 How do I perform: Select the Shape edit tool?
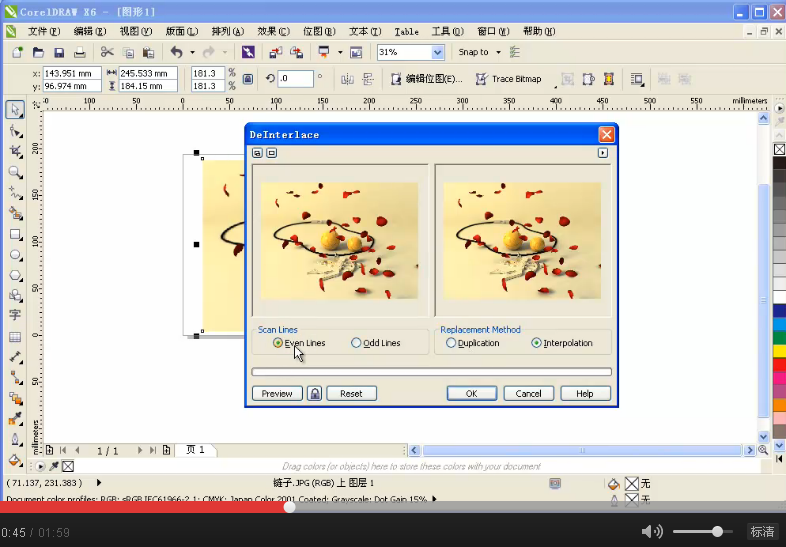[15, 131]
